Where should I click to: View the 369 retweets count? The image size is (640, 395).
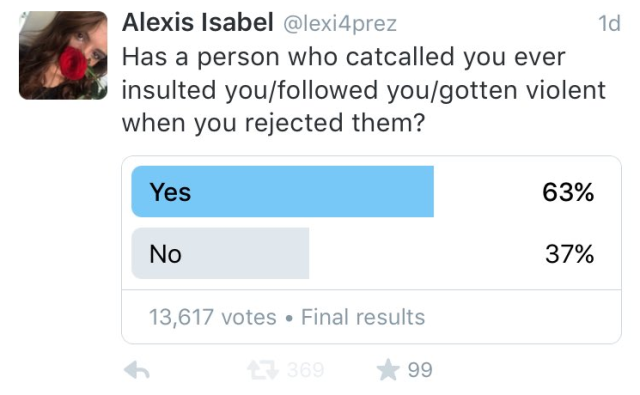click(305, 370)
